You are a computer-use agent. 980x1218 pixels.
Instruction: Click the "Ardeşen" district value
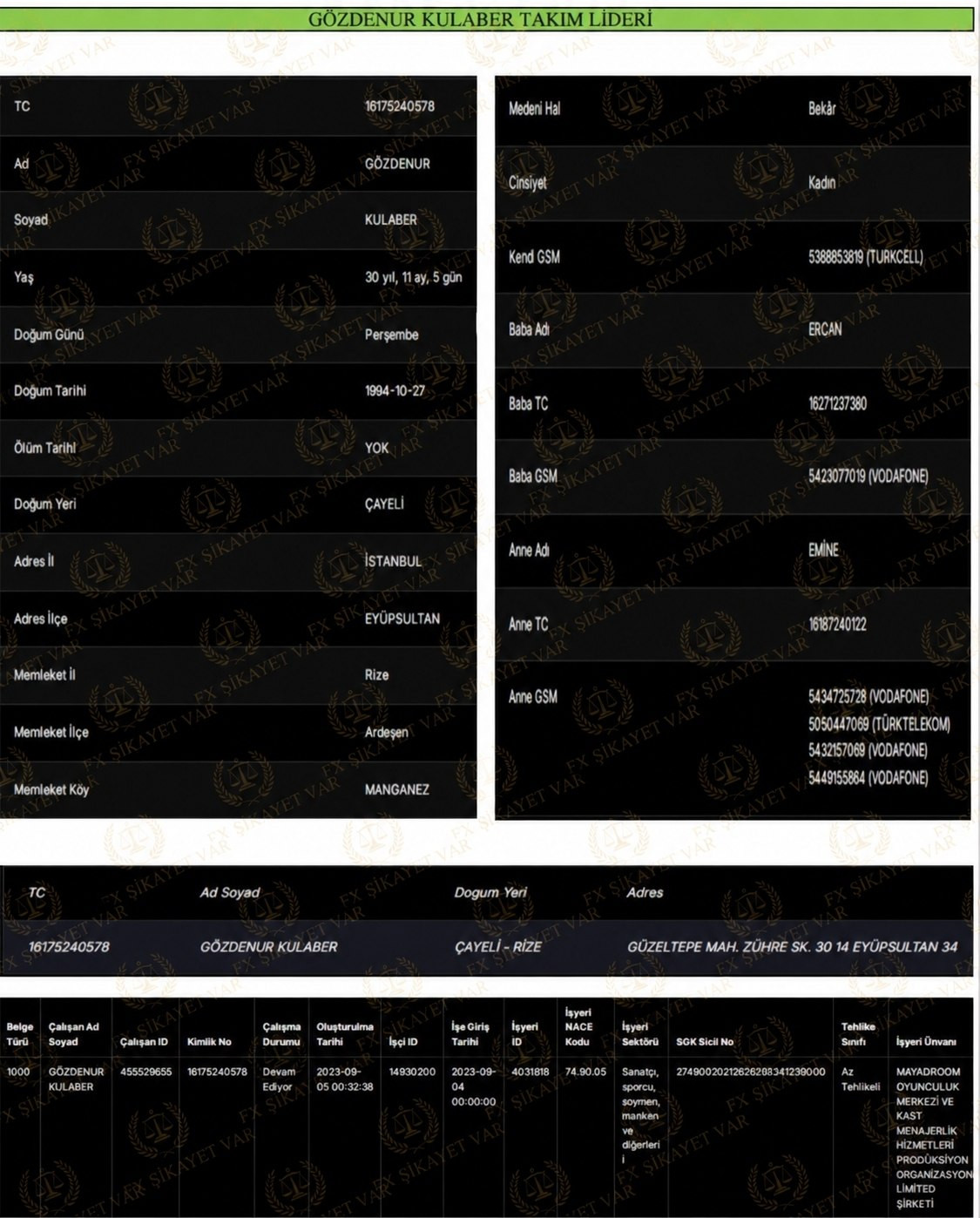[x=386, y=732]
